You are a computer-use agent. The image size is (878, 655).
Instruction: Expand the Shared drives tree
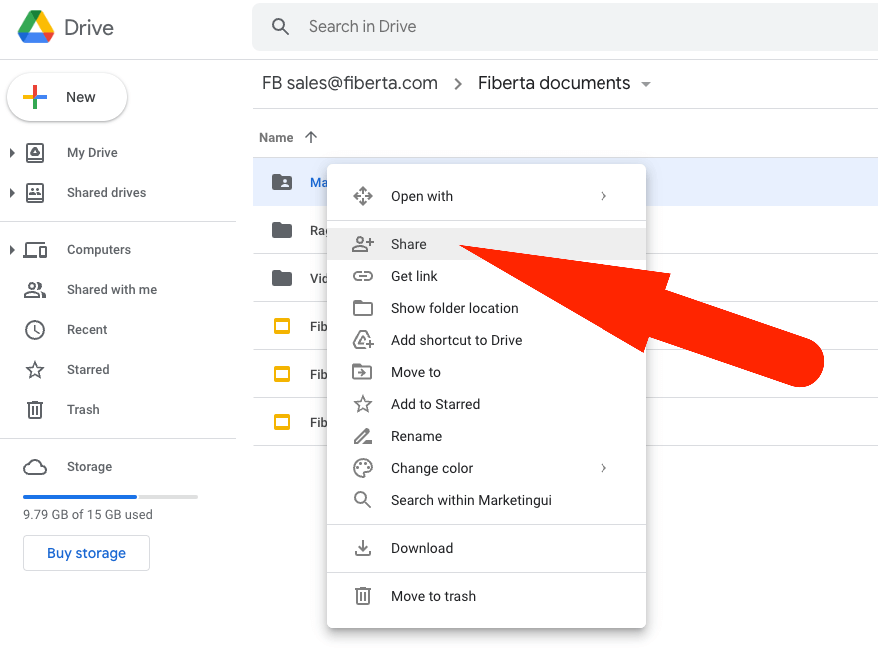[x=12, y=193]
